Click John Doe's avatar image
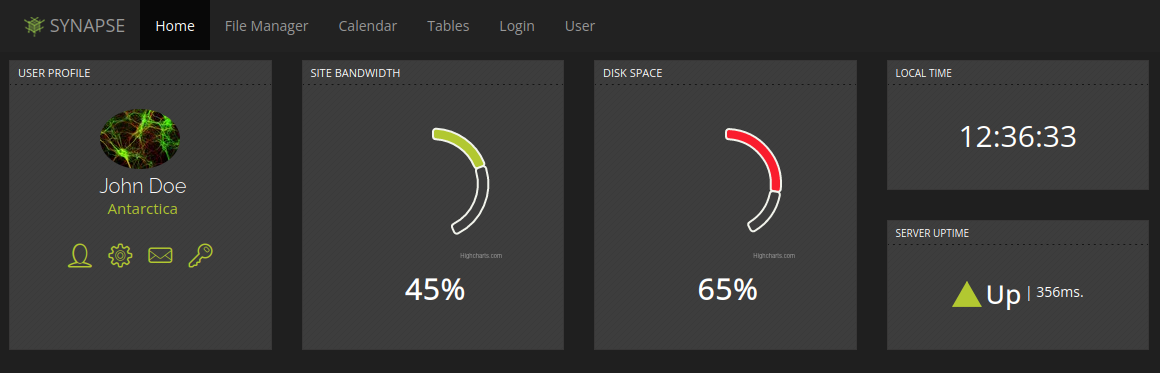This screenshot has width=1160, height=373. point(140,138)
